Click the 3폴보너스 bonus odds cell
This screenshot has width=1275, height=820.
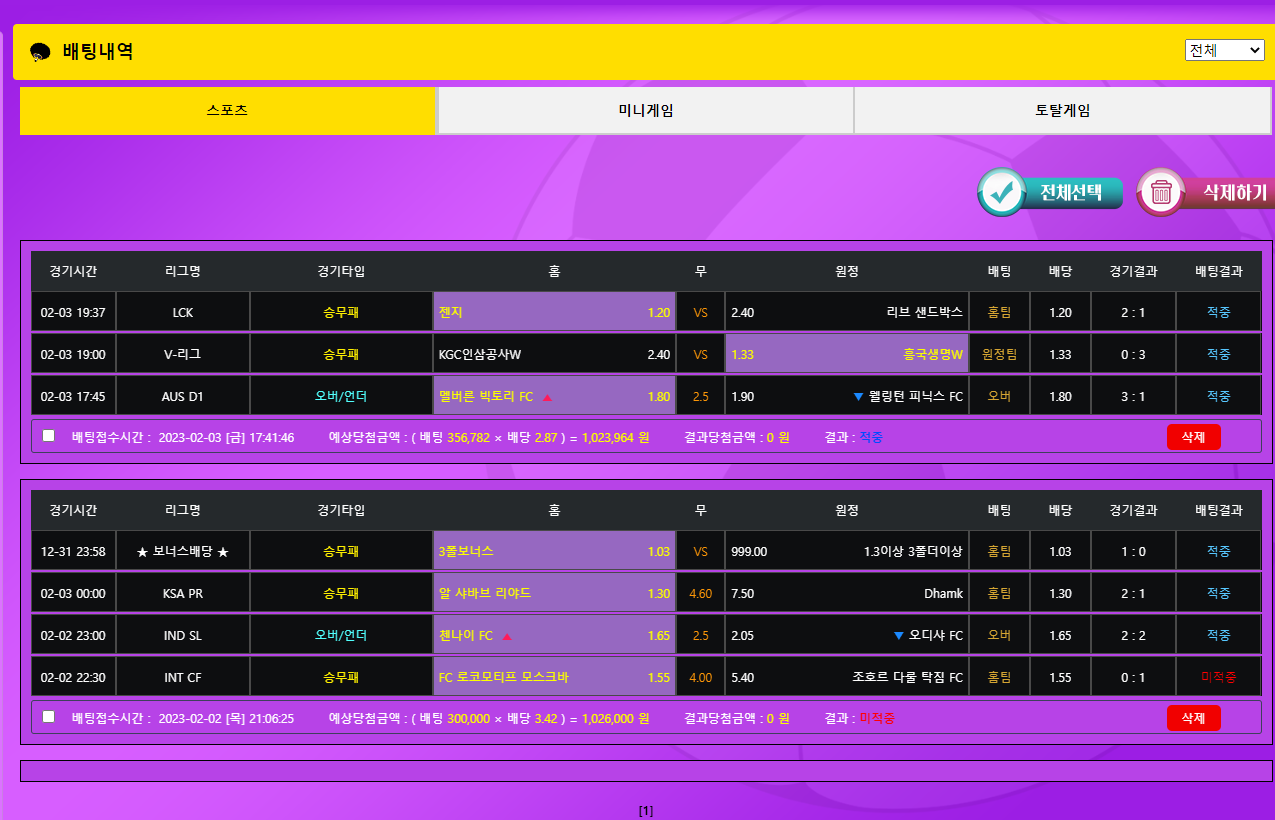pos(554,552)
